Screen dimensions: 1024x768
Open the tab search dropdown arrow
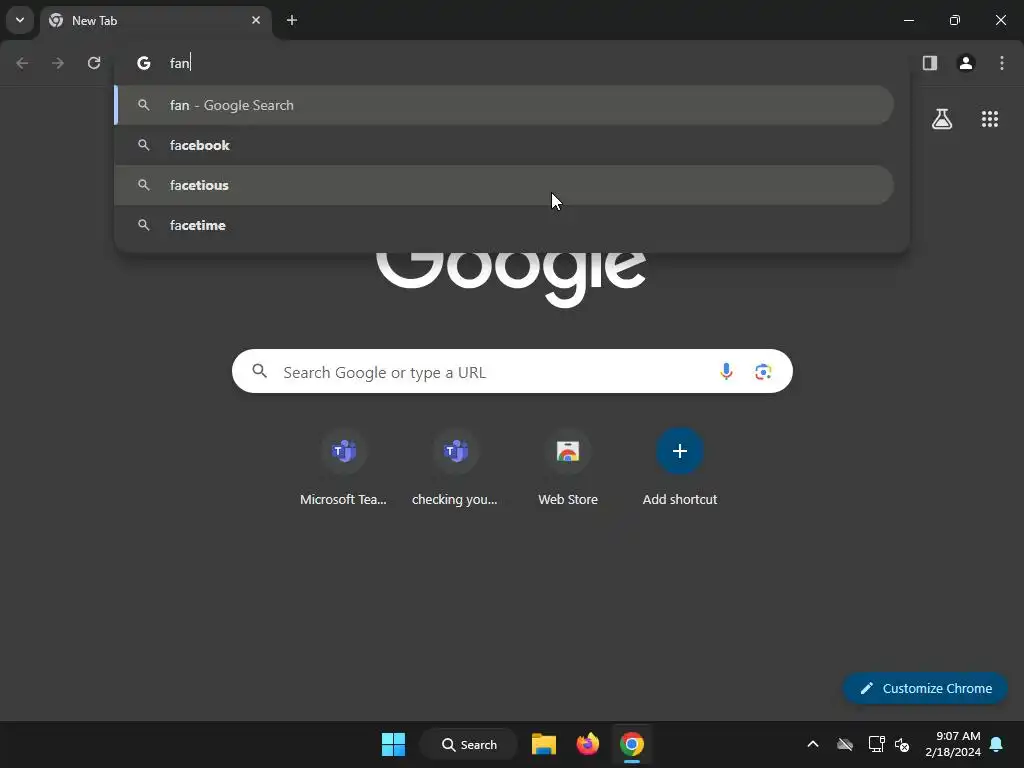pos(20,20)
